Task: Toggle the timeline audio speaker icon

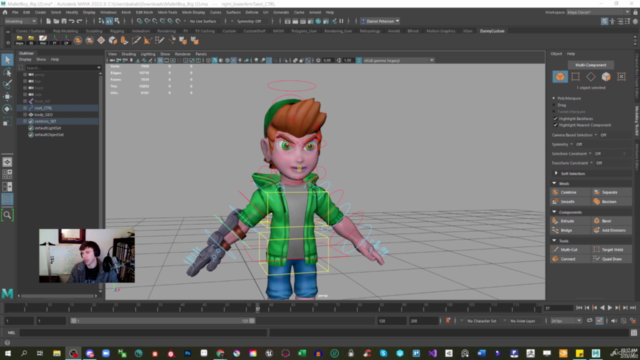Action: [614, 321]
